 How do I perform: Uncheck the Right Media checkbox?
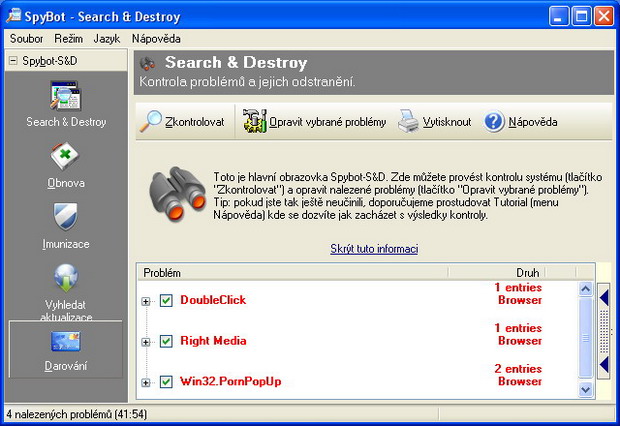click(166, 341)
